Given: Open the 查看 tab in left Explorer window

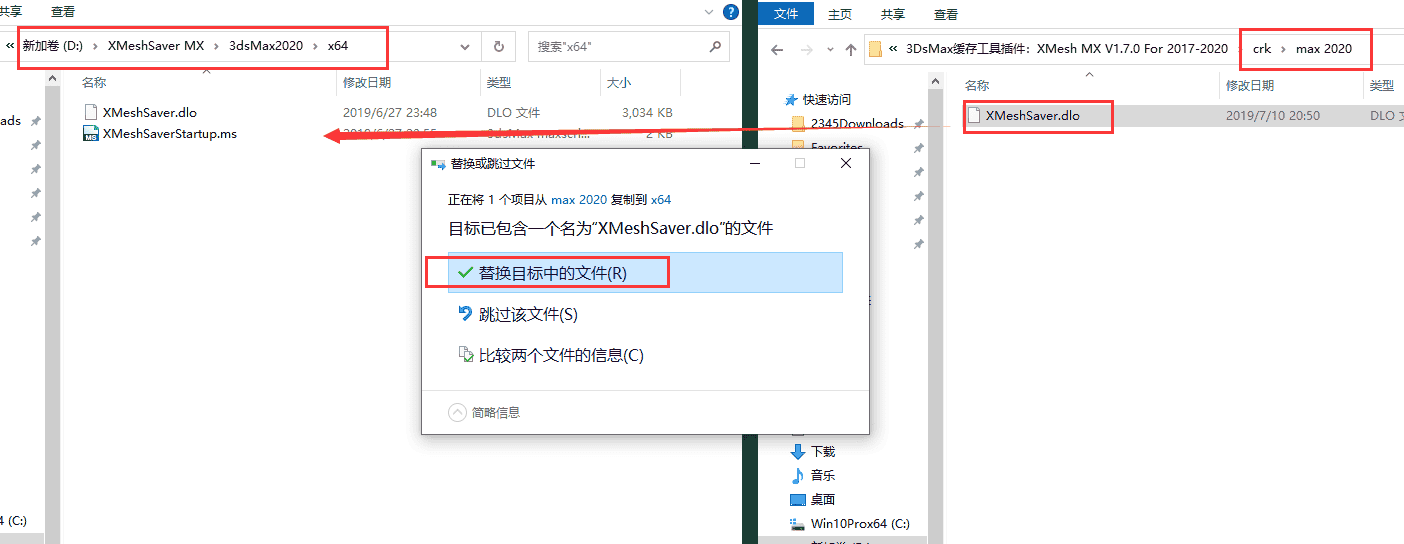Looking at the screenshot, I should pos(63,12).
